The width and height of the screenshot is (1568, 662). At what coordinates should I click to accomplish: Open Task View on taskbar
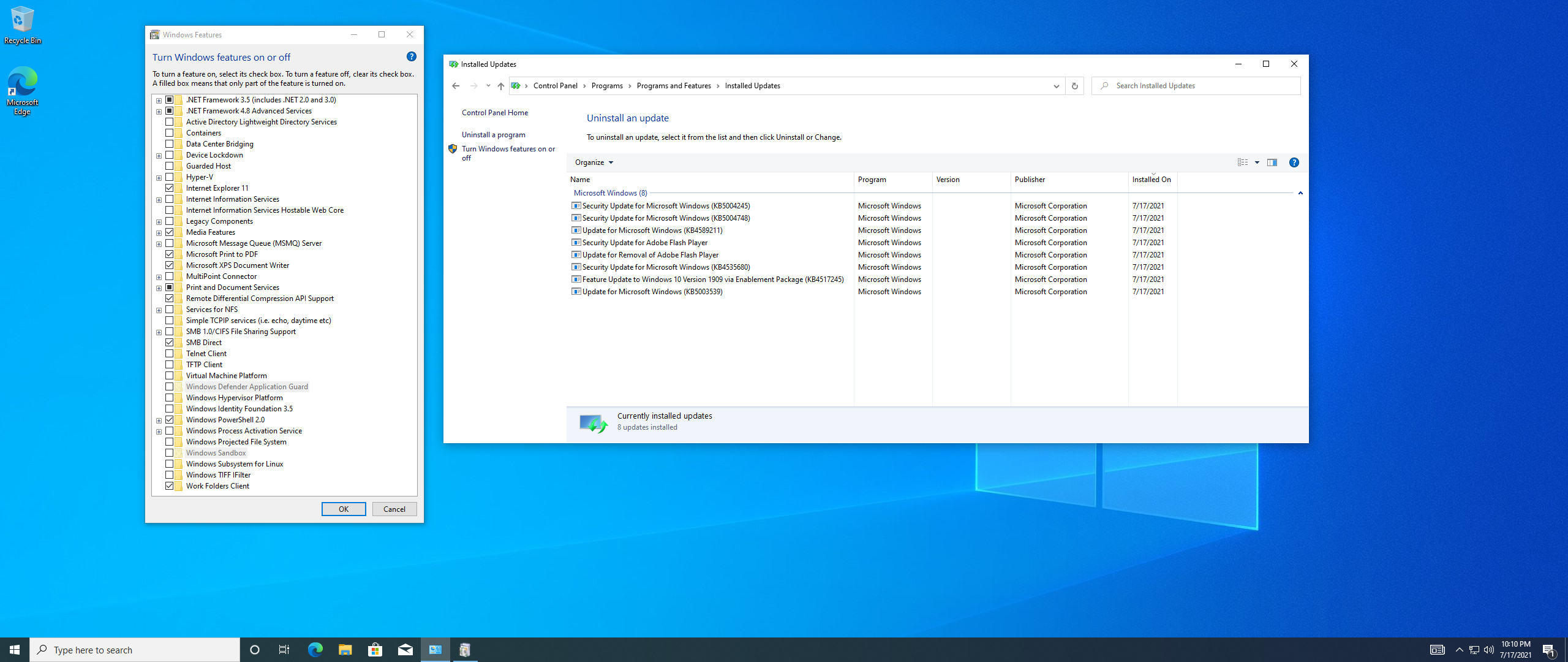[x=284, y=650]
